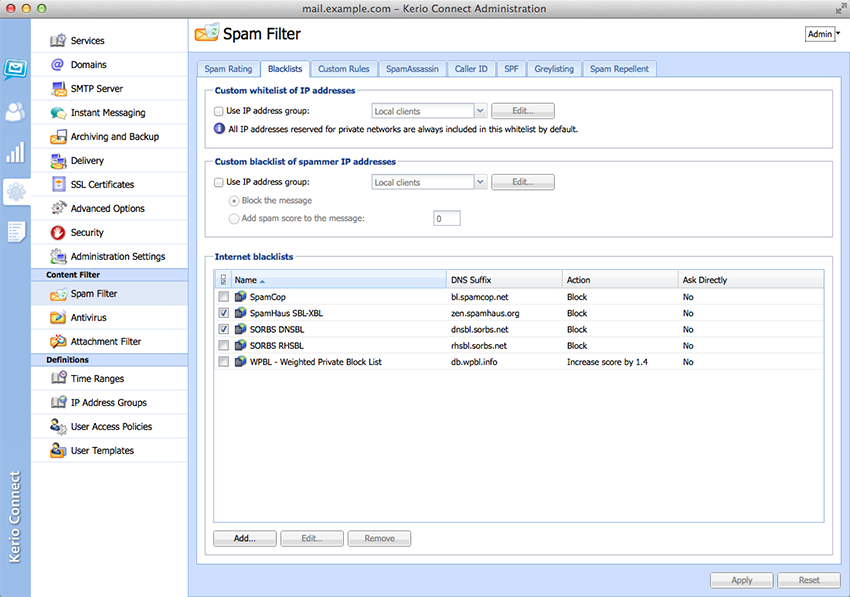
Task: Click the spam score input field
Action: click(x=446, y=219)
